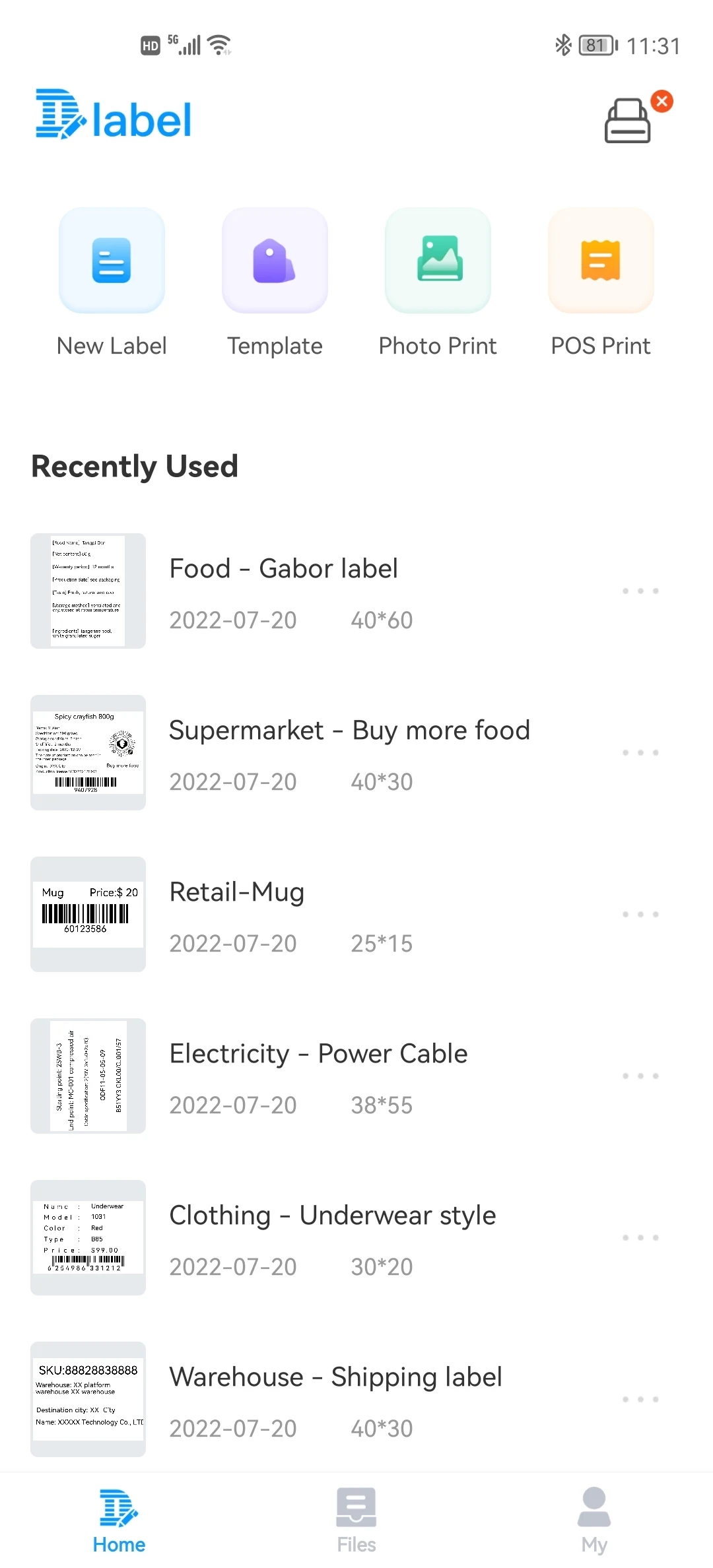This screenshot has height=1568, width=713.
Task: Show more options for Retail-Mug
Action: (640, 914)
